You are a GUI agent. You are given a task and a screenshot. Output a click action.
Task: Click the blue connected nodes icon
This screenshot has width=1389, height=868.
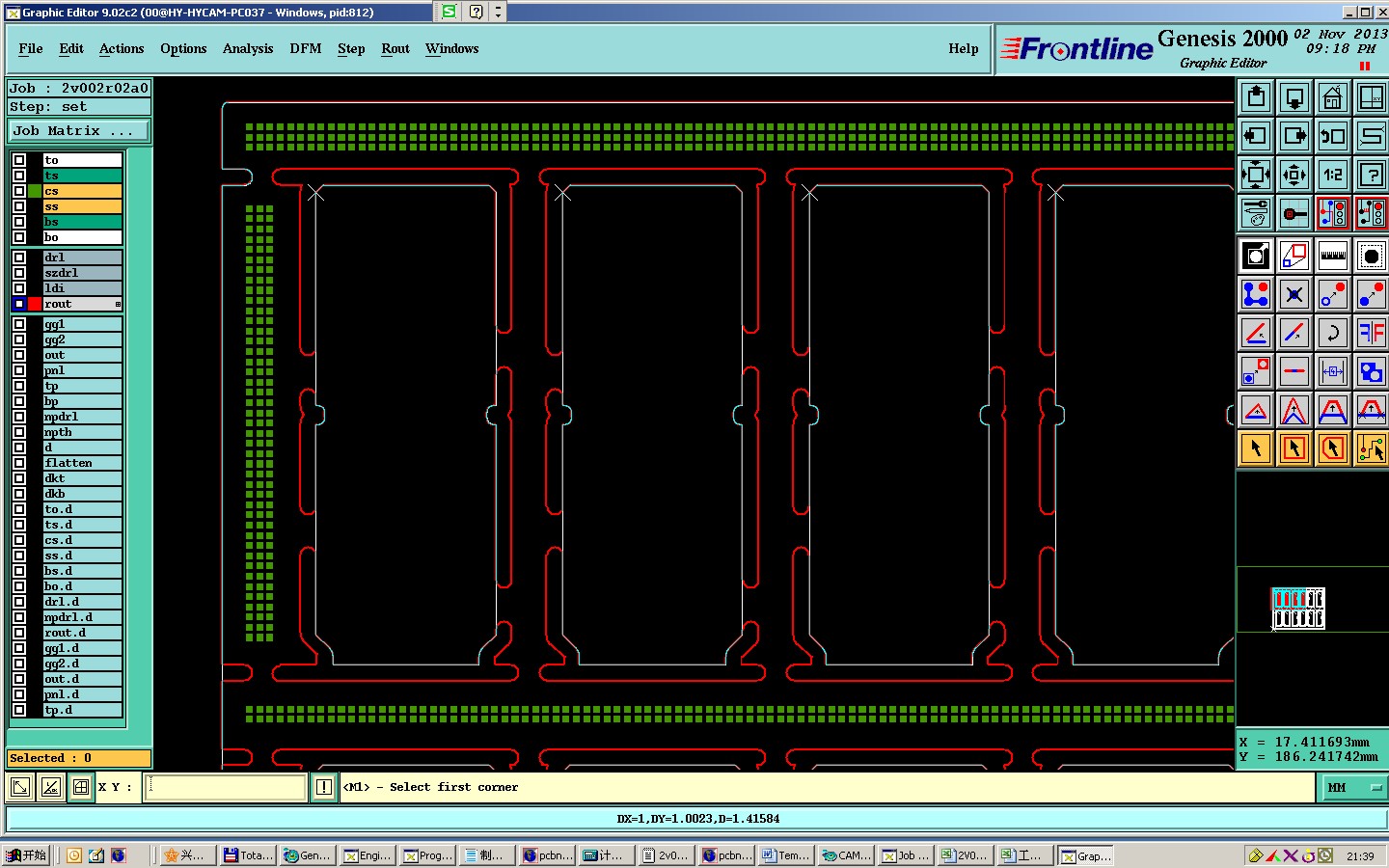click(1256, 294)
